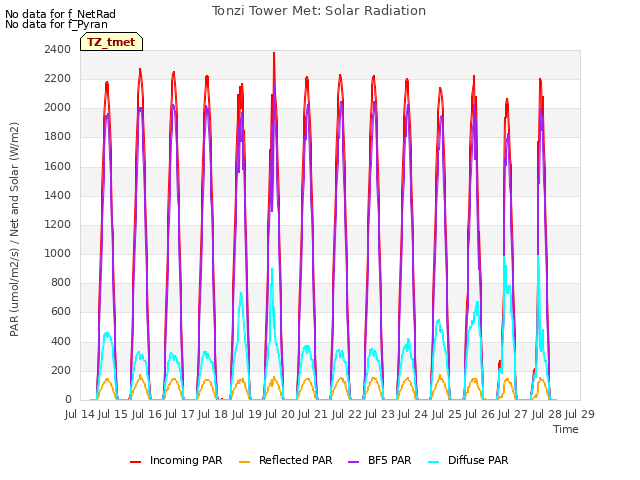Click the y-axis title PAR / Net and Solar
640x480 pixels.
[x=14, y=229]
